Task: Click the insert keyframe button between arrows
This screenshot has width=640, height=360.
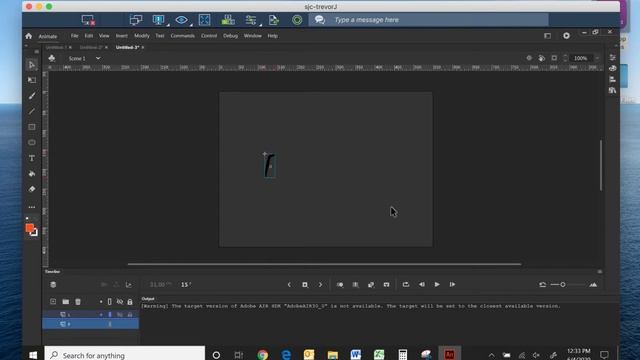Action: pyautogui.click(x=304, y=284)
